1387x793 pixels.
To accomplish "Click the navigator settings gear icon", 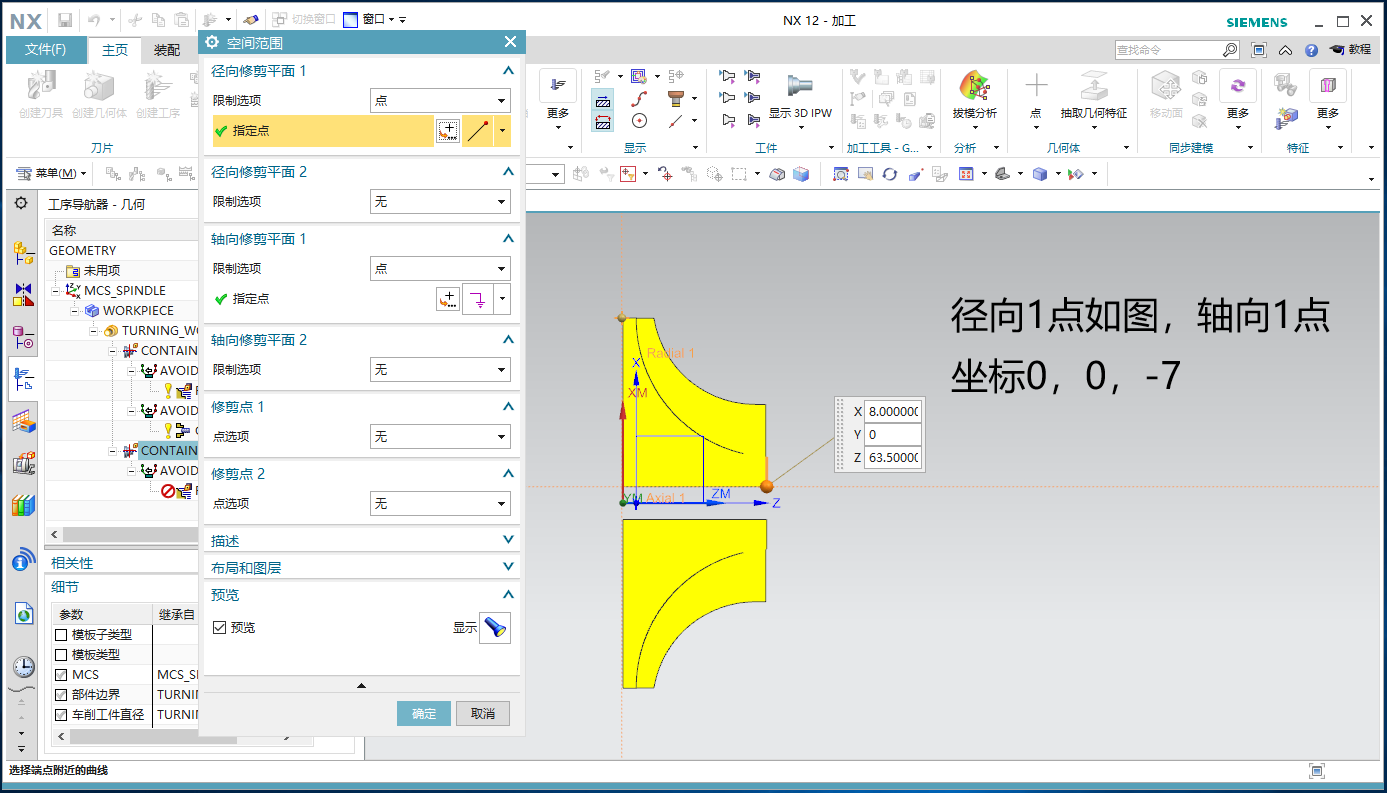I will point(21,203).
